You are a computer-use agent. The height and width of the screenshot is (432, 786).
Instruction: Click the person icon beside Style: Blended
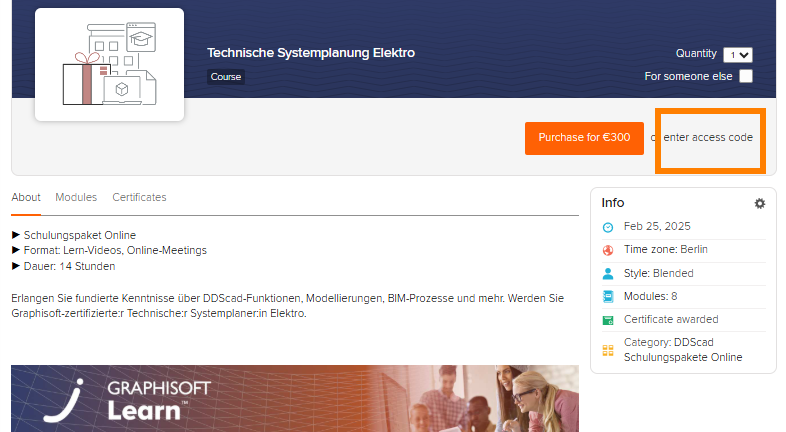[x=608, y=273]
